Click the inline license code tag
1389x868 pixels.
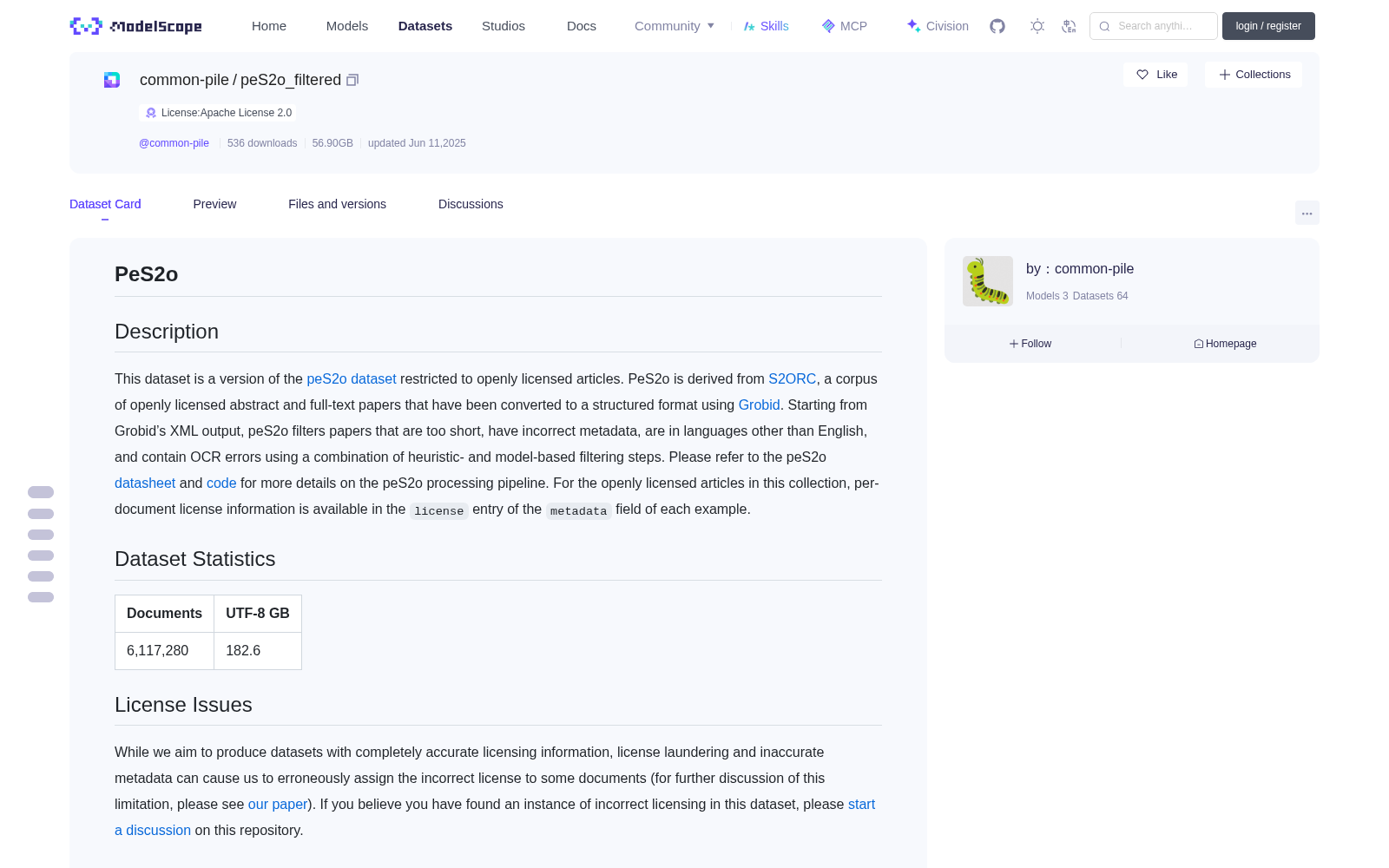(x=439, y=511)
